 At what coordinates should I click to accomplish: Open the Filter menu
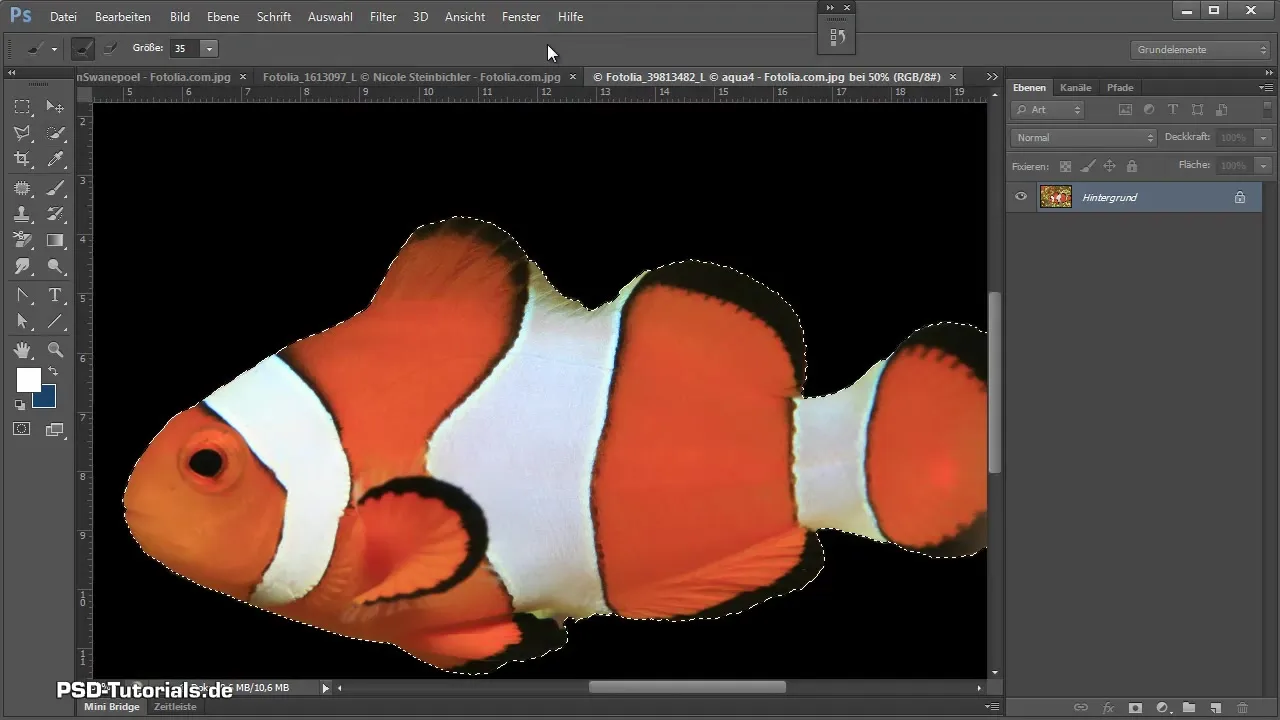[383, 17]
